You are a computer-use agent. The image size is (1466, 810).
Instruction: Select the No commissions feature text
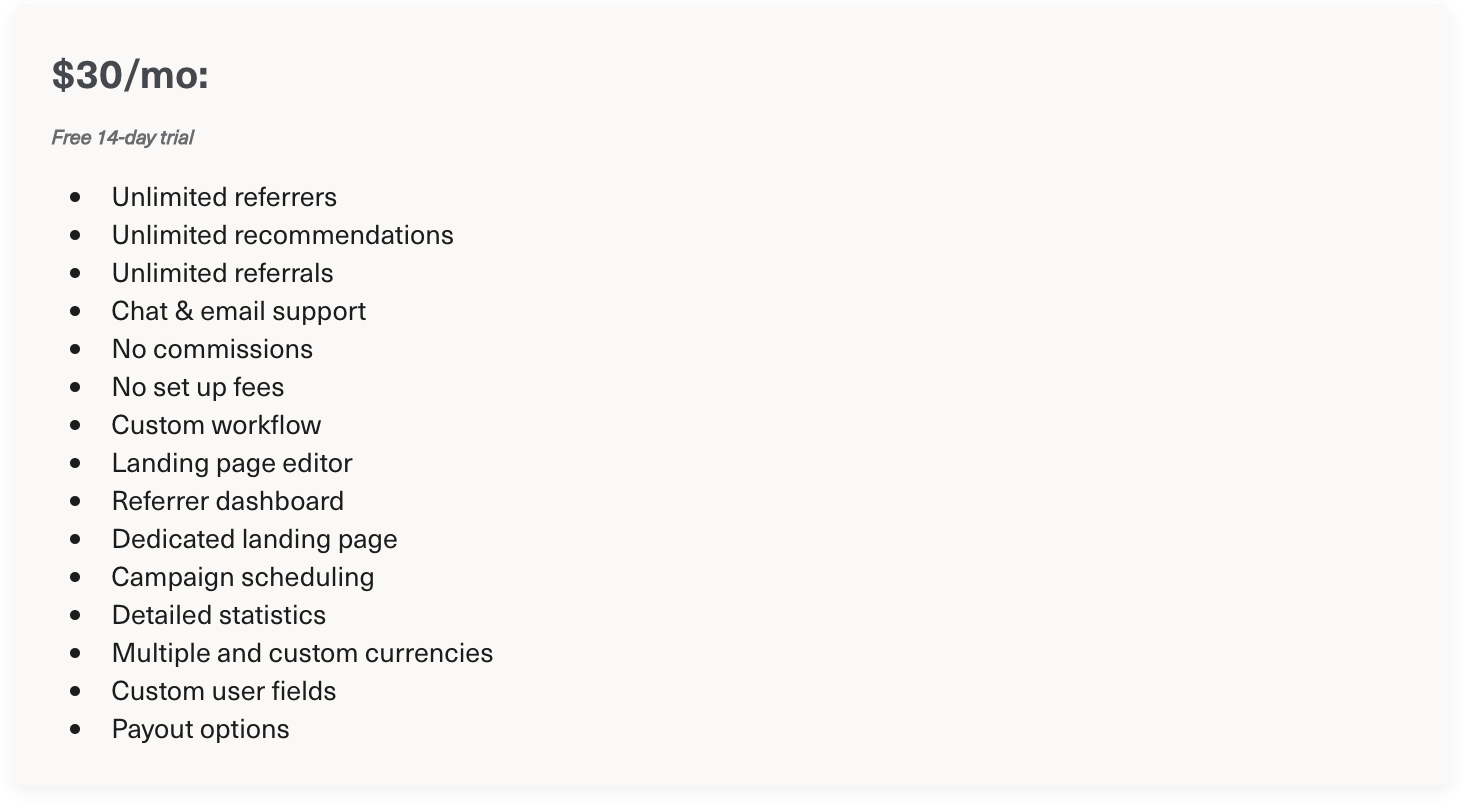(x=212, y=349)
